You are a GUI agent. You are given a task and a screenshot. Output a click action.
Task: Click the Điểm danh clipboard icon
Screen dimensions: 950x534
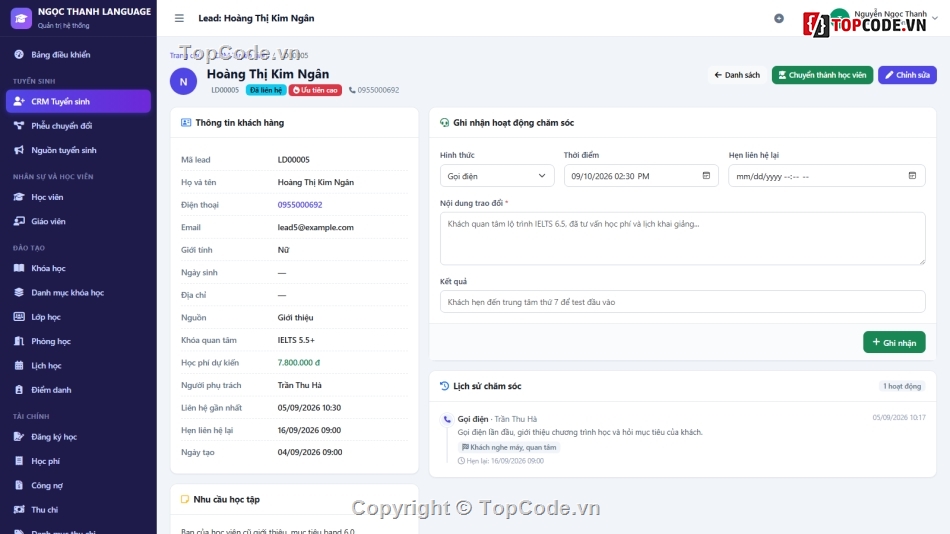tap(19, 390)
